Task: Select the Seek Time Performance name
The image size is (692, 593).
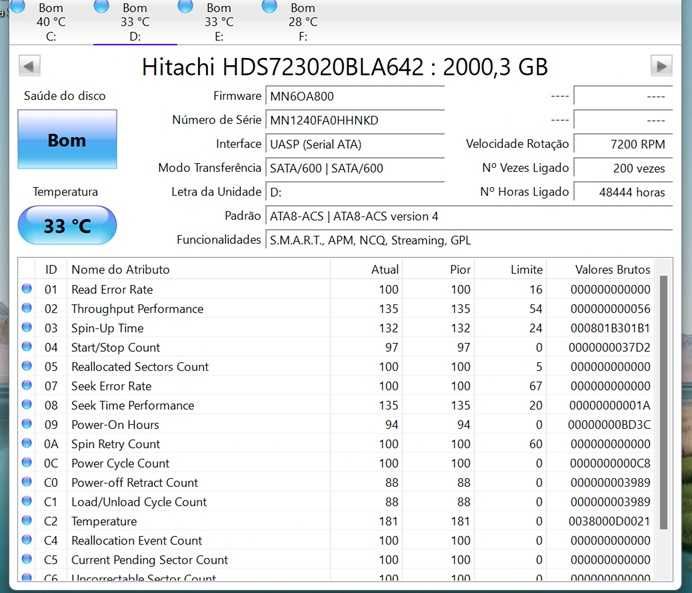Action: 132,405
